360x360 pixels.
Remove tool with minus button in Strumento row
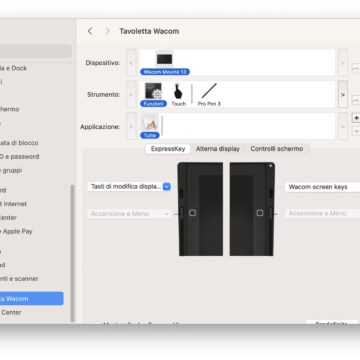(356, 100)
